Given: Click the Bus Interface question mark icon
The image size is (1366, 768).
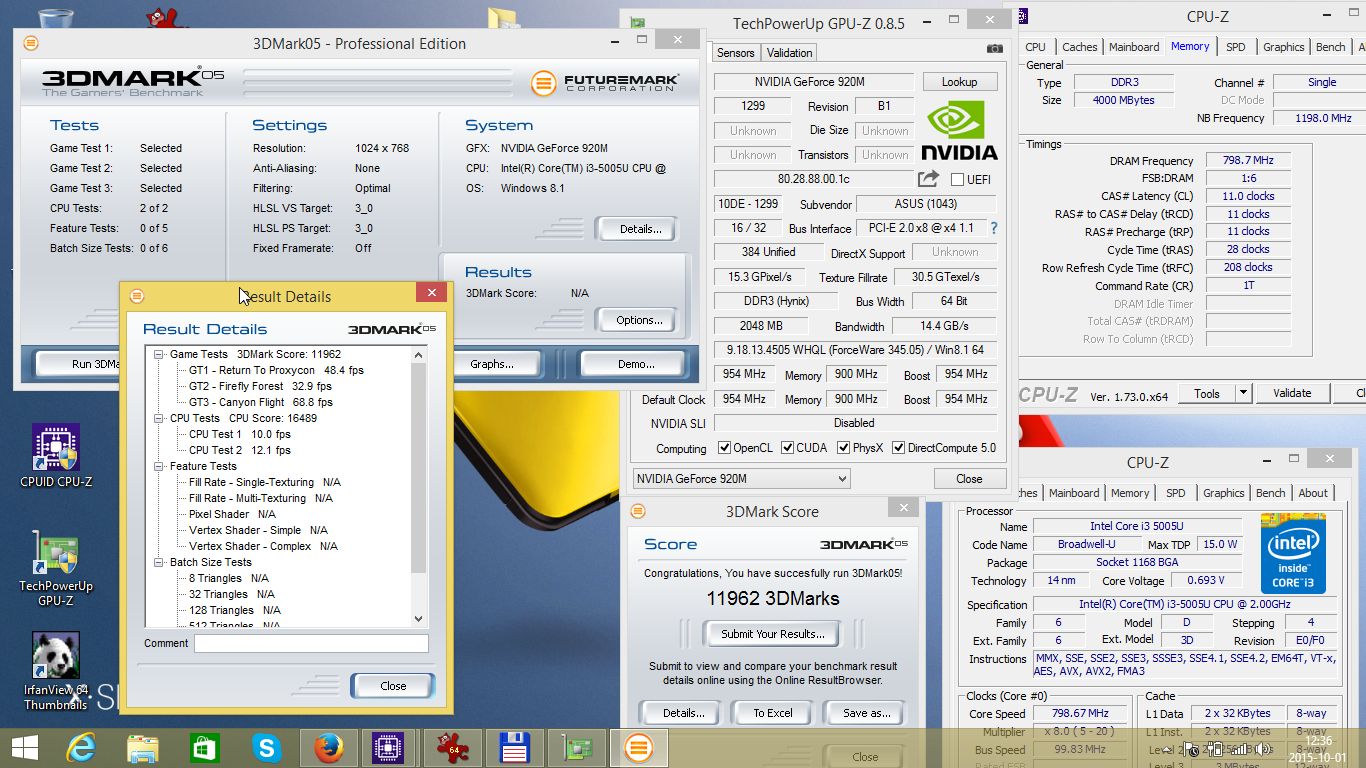Looking at the screenshot, I should click(994, 228).
